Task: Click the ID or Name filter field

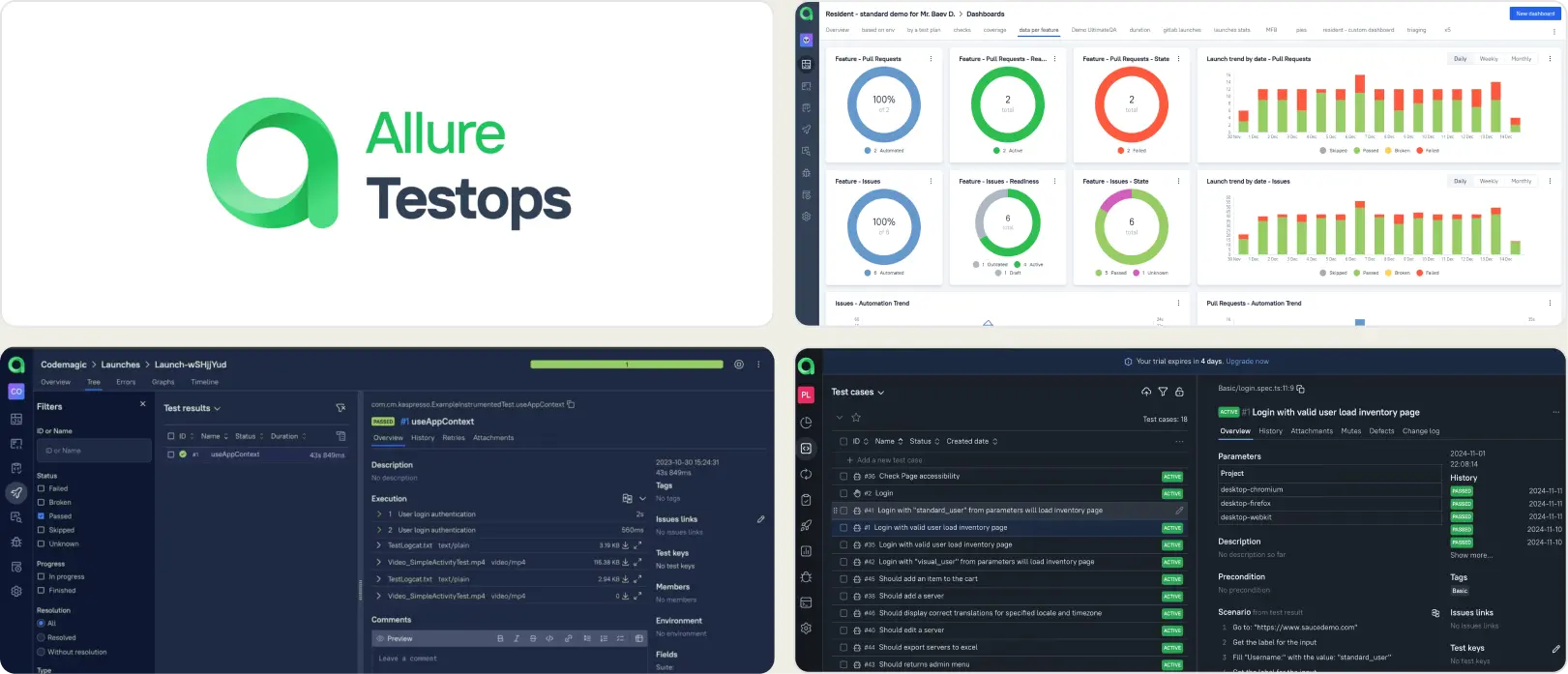Action: 94,451
